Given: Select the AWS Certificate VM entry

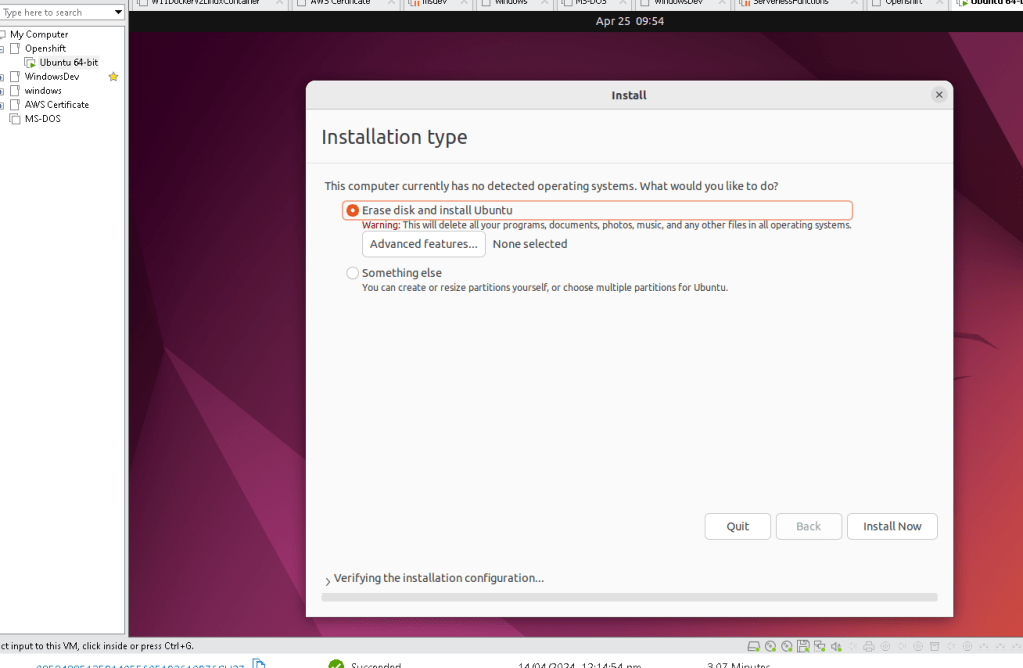Looking at the screenshot, I should tap(57, 104).
